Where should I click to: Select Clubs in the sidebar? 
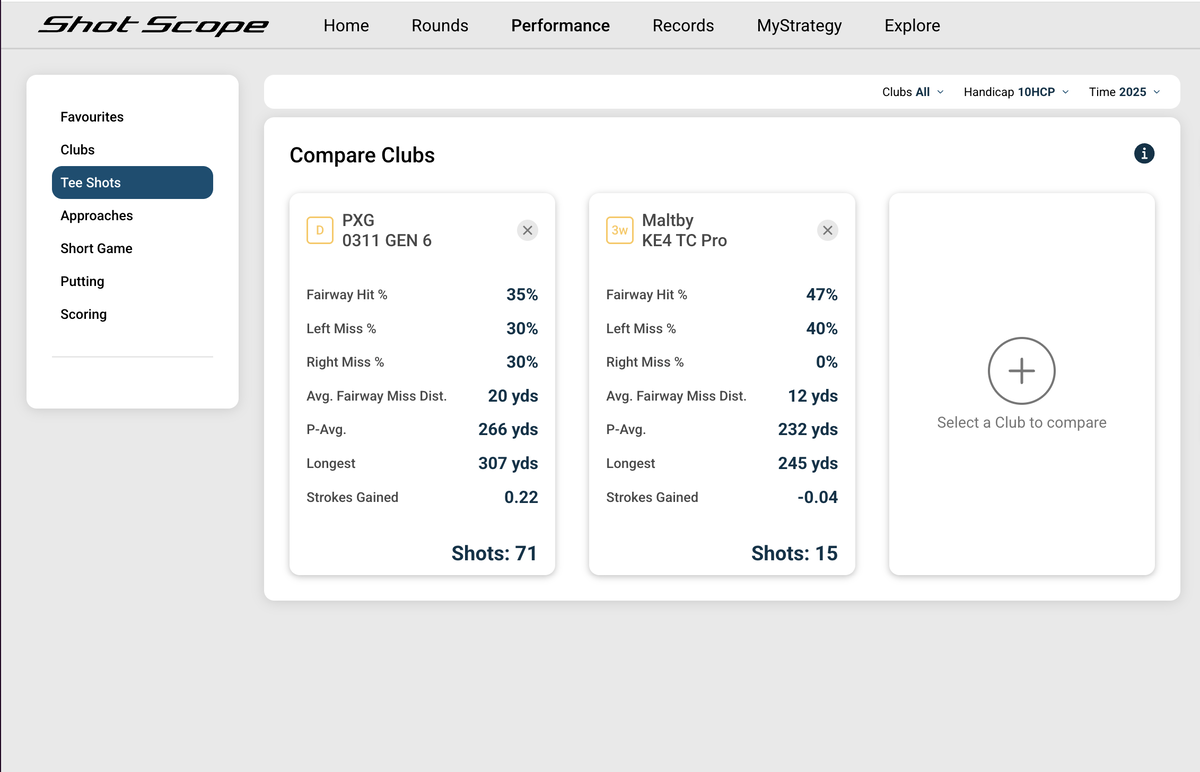(132, 150)
